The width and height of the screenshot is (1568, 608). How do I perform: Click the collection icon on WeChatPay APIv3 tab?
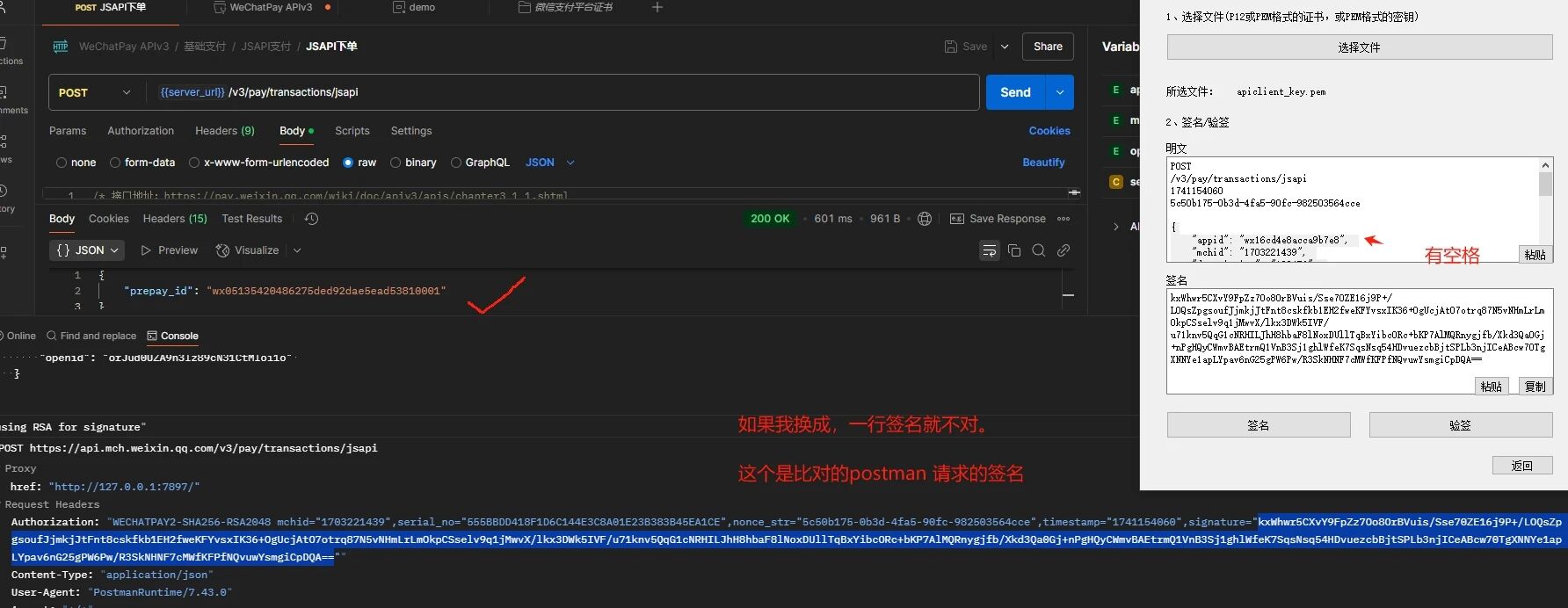(220, 7)
